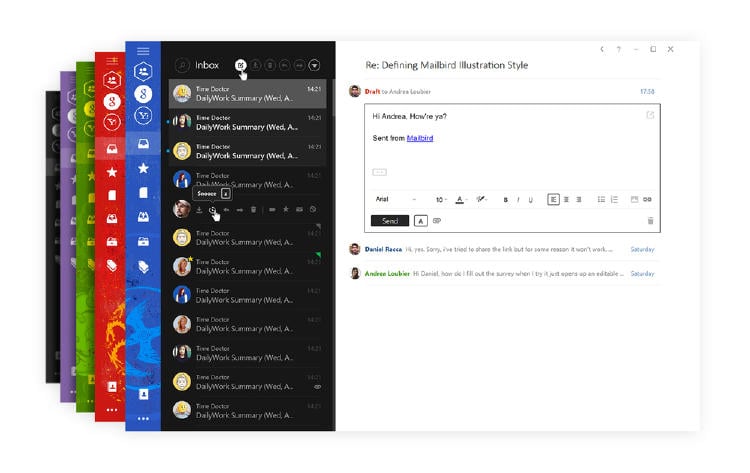Click the trash icon in the draft
The image size is (750, 473).
(x=650, y=221)
